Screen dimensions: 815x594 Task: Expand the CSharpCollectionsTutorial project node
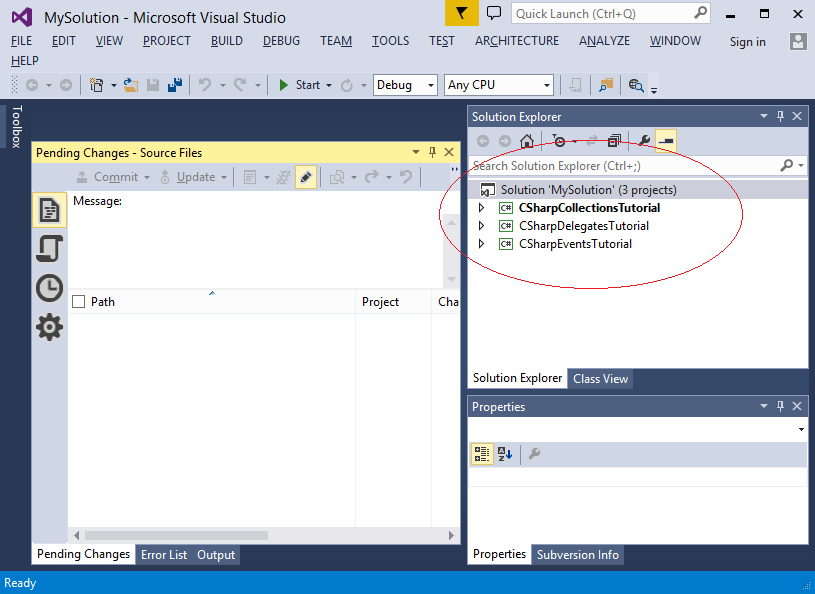click(x=481, y=208)
